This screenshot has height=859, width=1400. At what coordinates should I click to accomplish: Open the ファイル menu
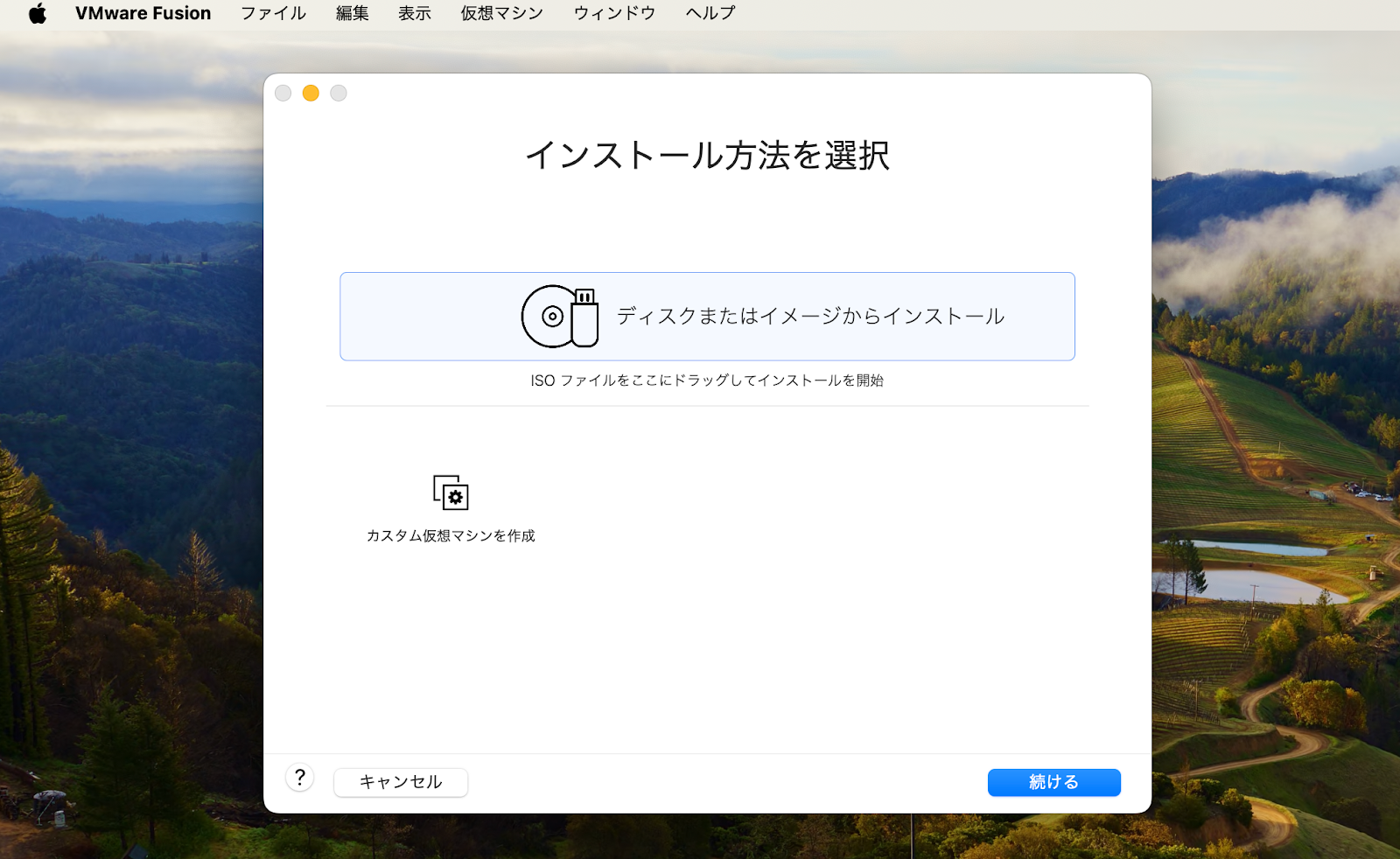[274, 13]
